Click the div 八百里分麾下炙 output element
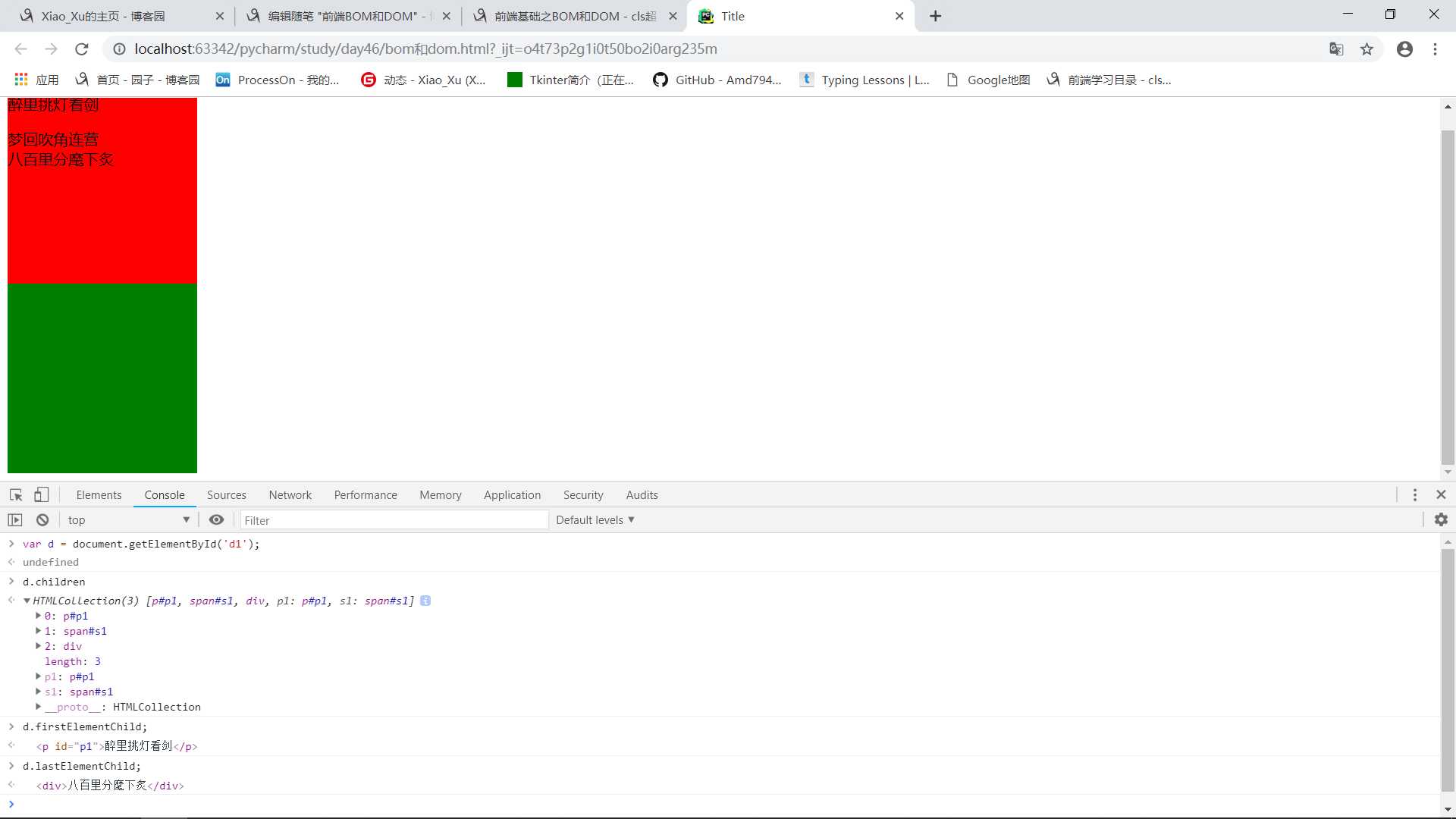 110,786
